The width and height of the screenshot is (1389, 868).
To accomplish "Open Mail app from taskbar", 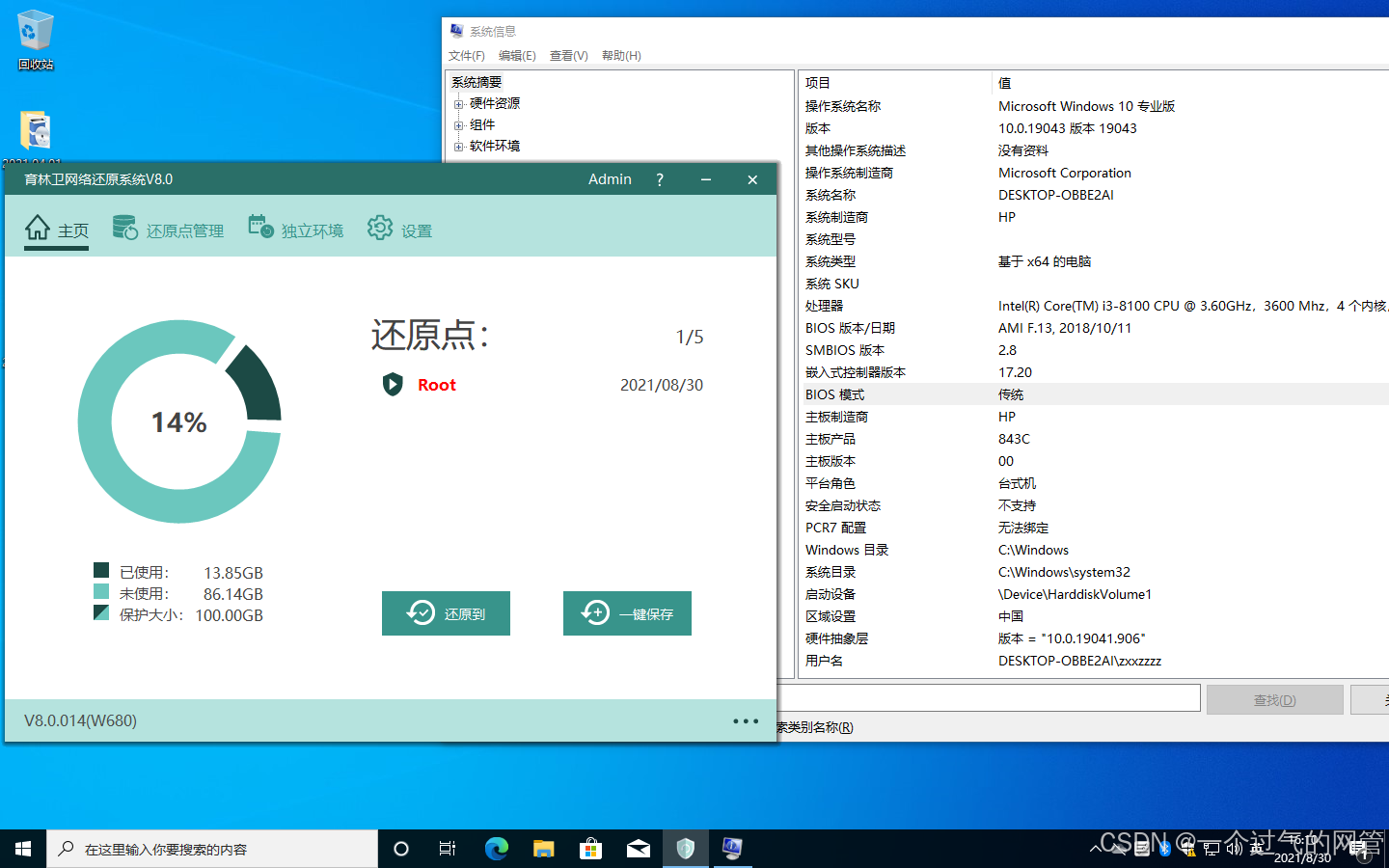I will [x=639, y=849].
